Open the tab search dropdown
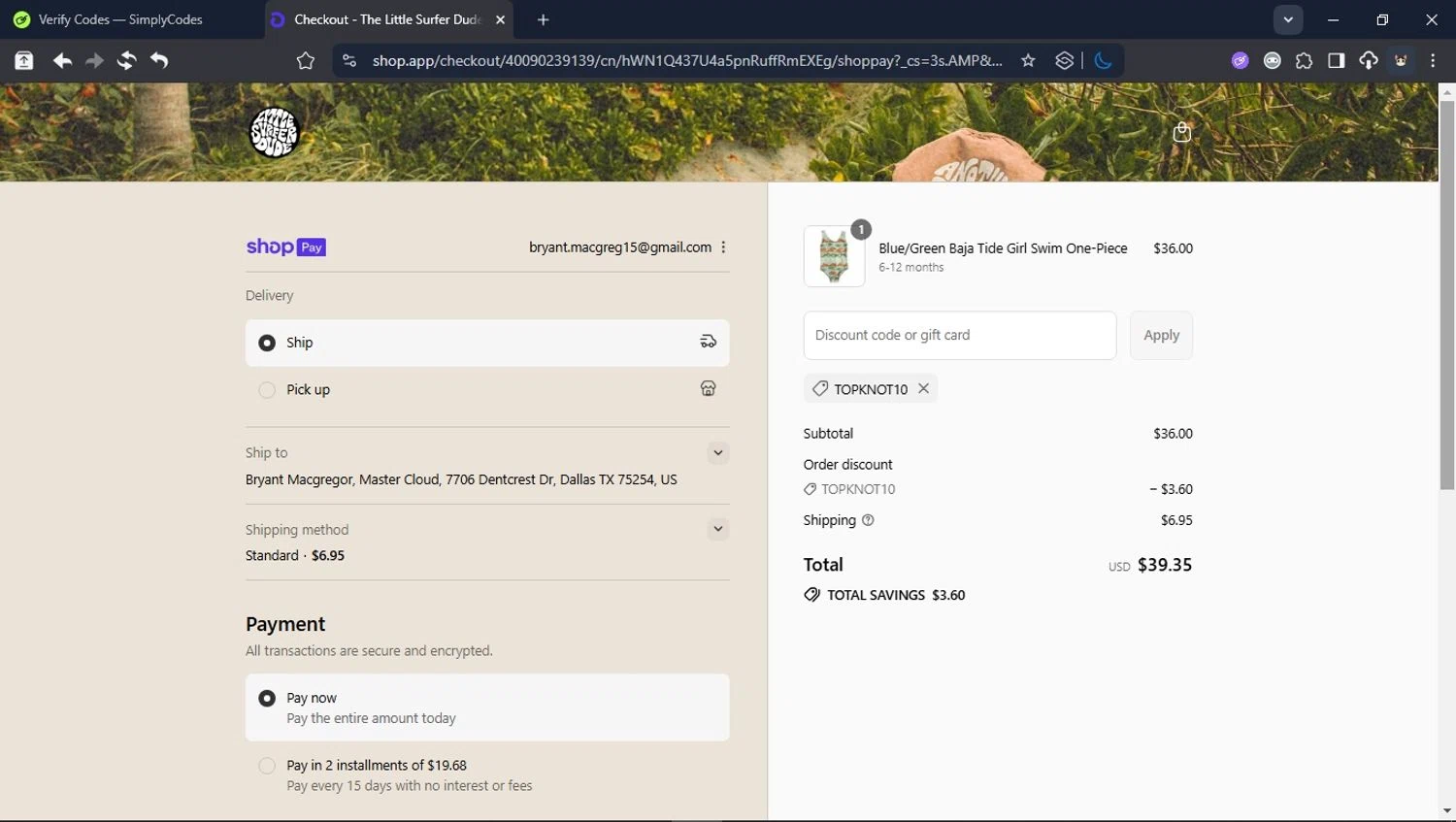 [x=1288, y=19]
